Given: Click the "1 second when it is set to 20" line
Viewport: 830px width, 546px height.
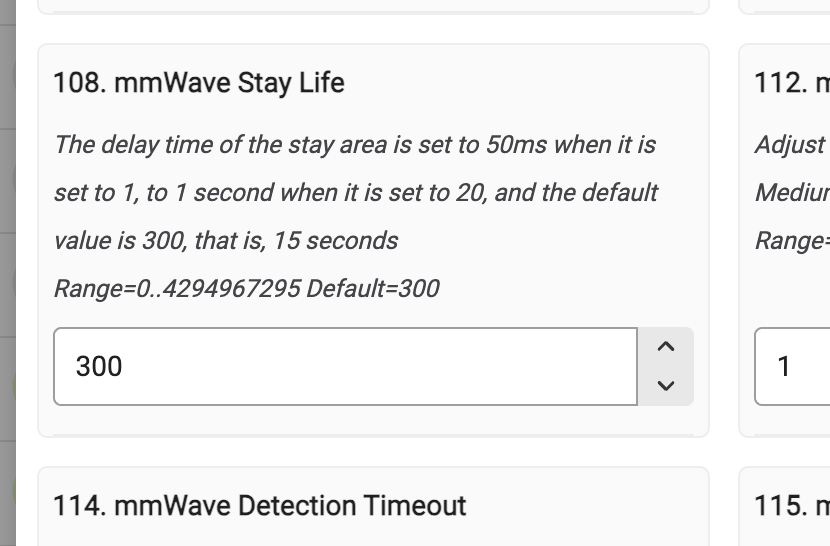Looking at the screenshot, I should [355, 193].
